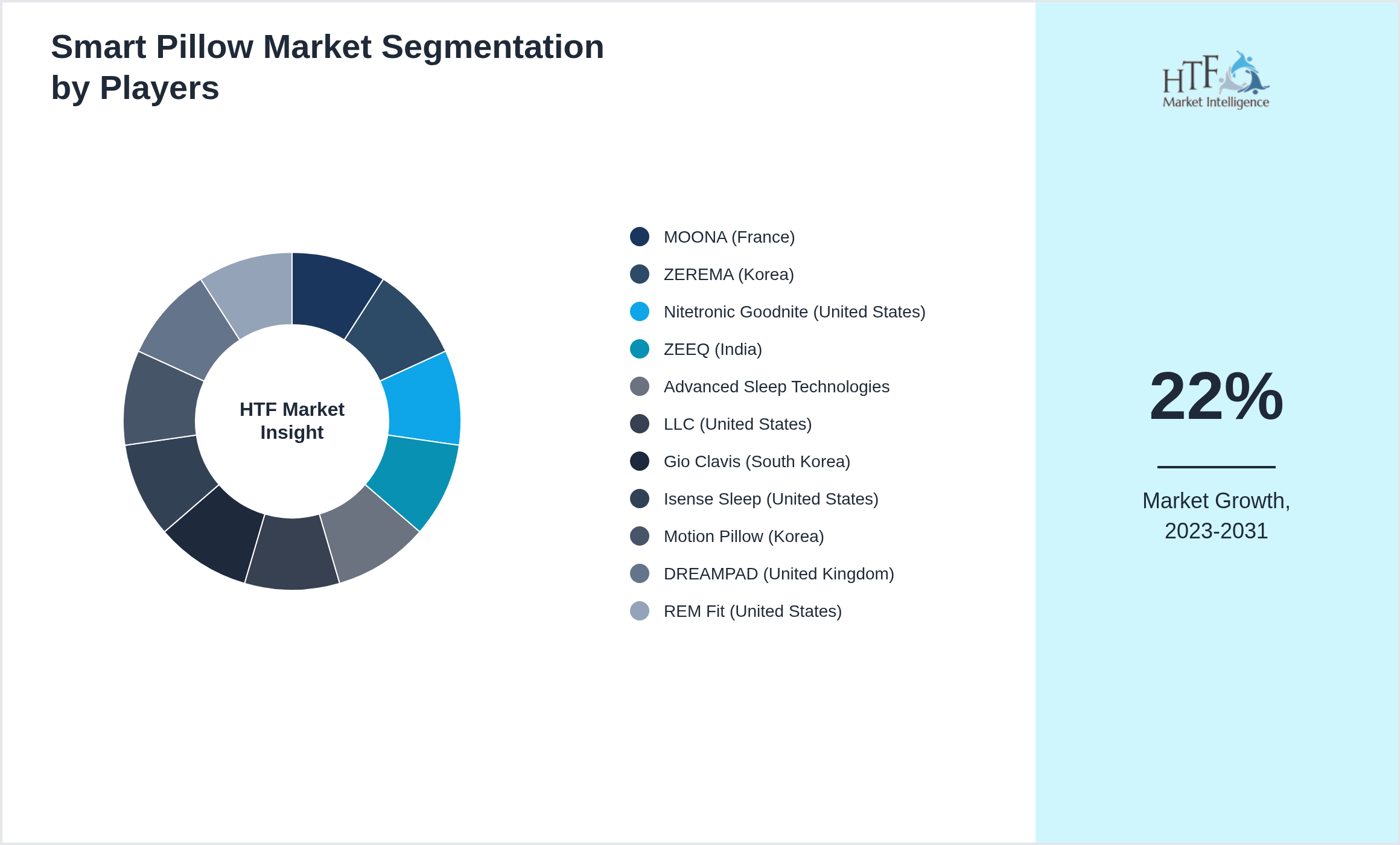
Task: Select the REM Fit (United States) label
Action: pyautogui.click(x=752, y=611)
